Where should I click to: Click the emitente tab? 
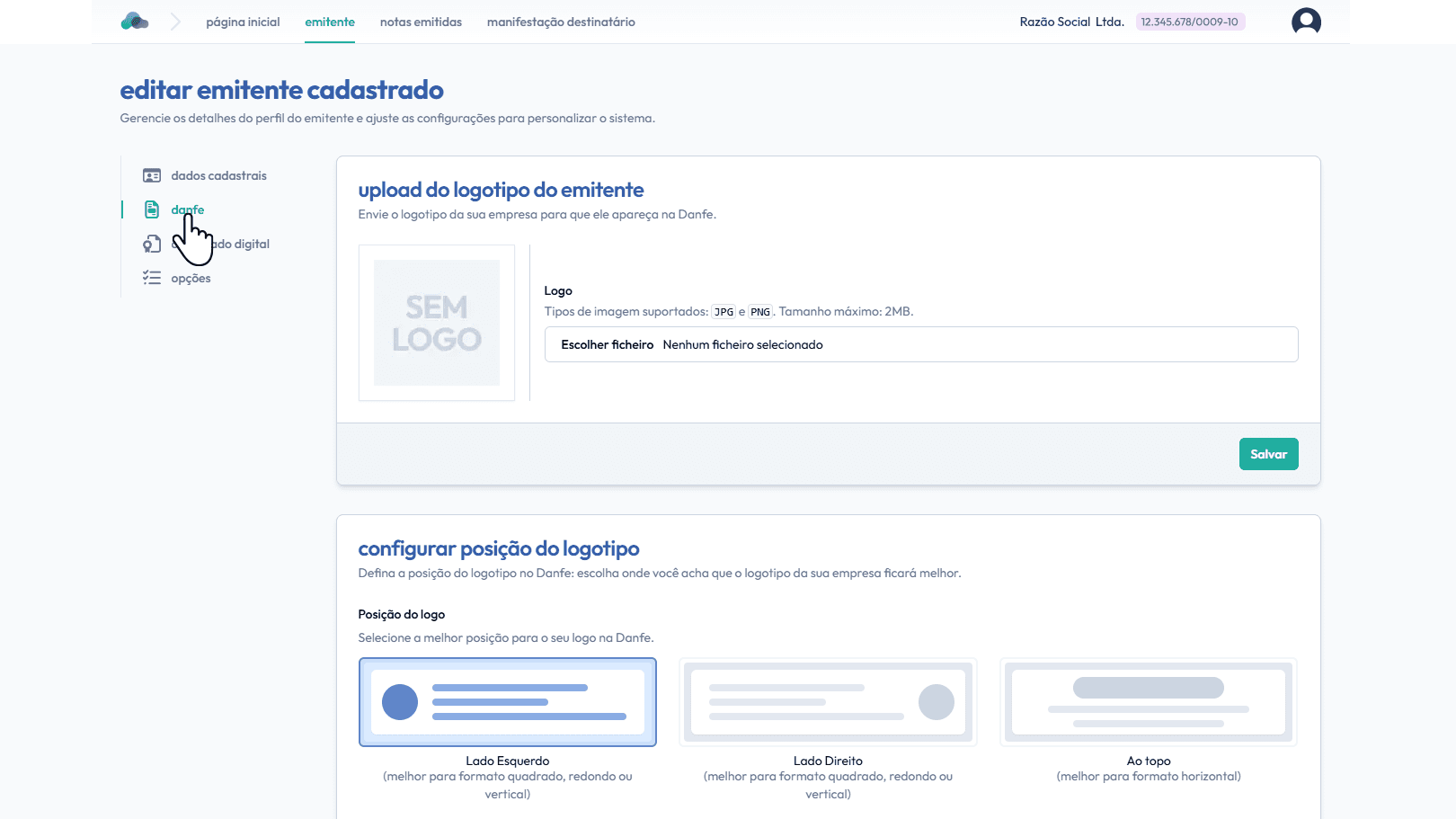coord(330,22)
